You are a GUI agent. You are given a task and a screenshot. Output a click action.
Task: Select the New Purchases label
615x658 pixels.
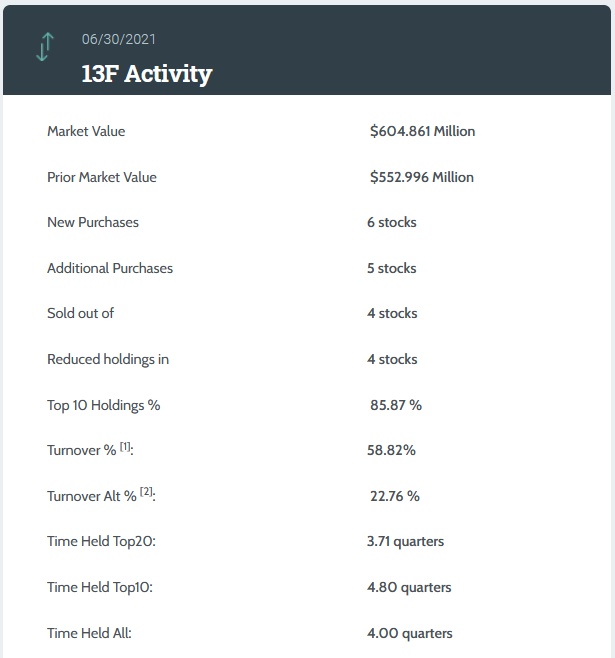click(93, 222)
